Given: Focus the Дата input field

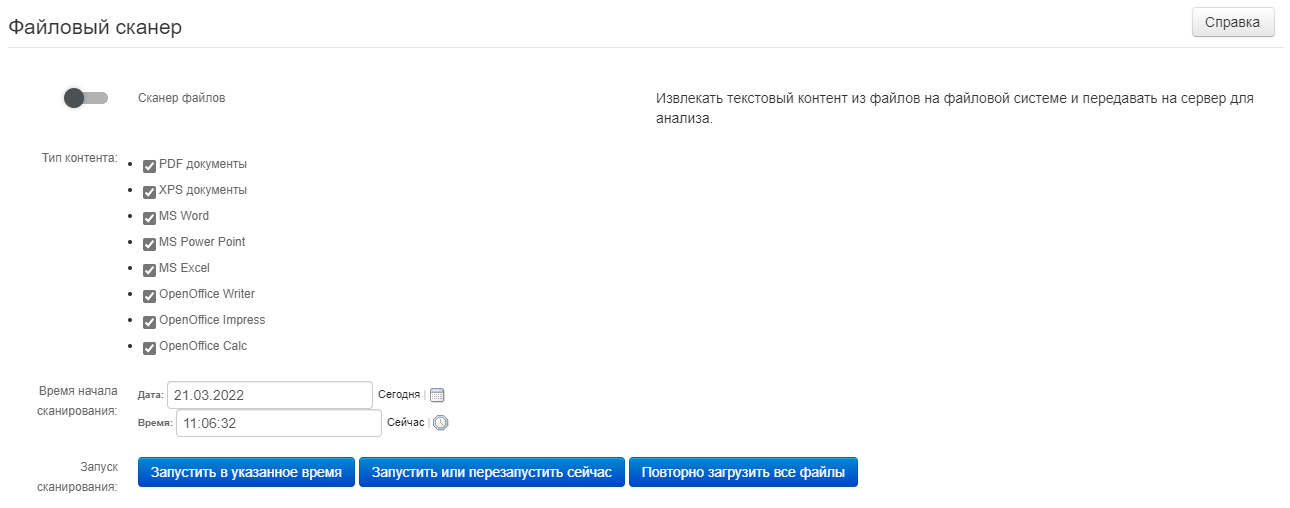Looking at the screenshot, I should [269, 395].
